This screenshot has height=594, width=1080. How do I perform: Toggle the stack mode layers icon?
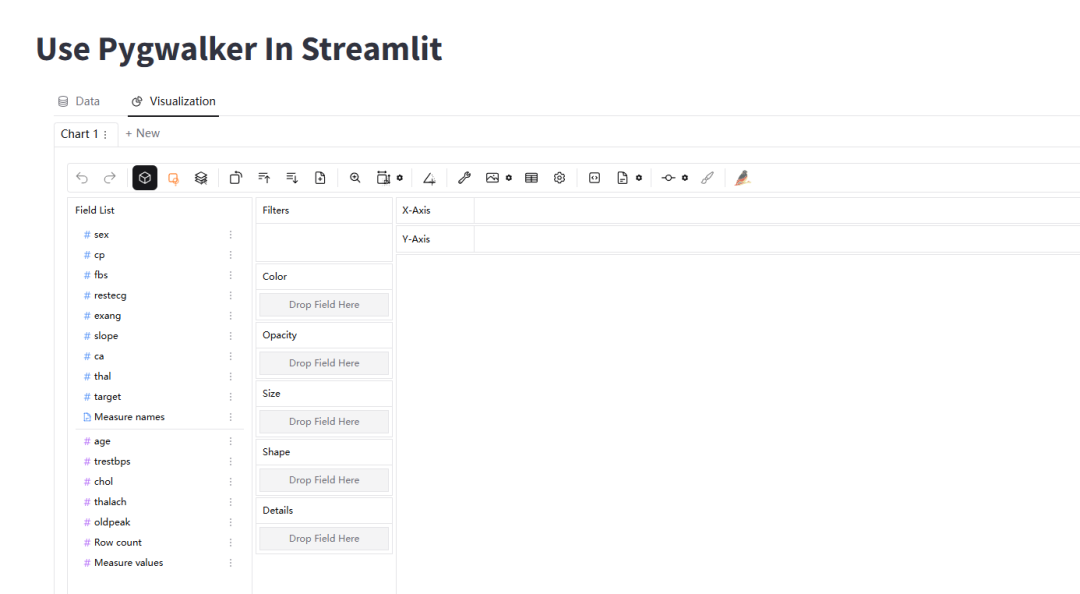pyautogui.click(x=201, y=178)
